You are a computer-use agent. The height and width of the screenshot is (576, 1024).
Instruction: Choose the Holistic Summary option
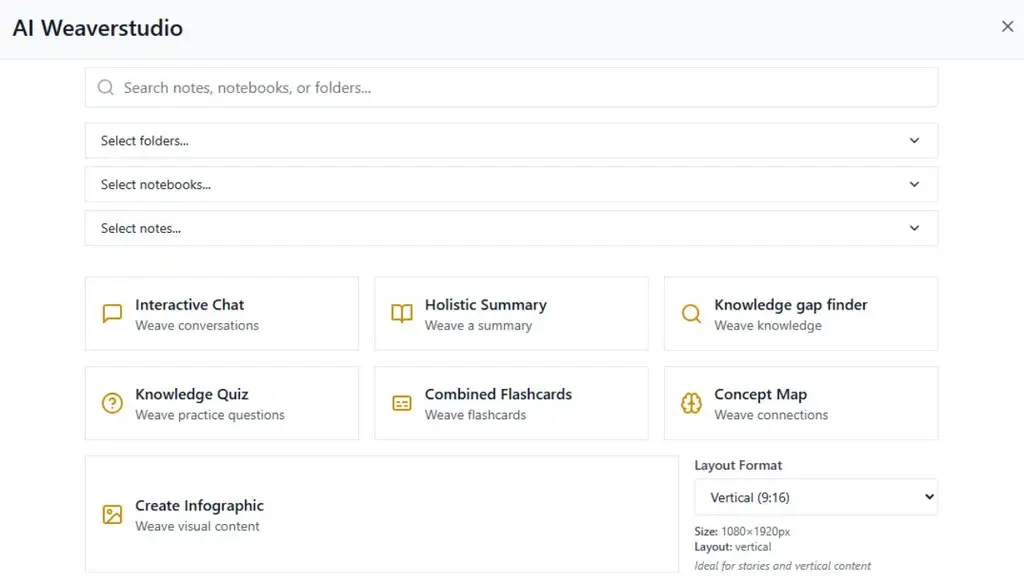pos(511,313)
